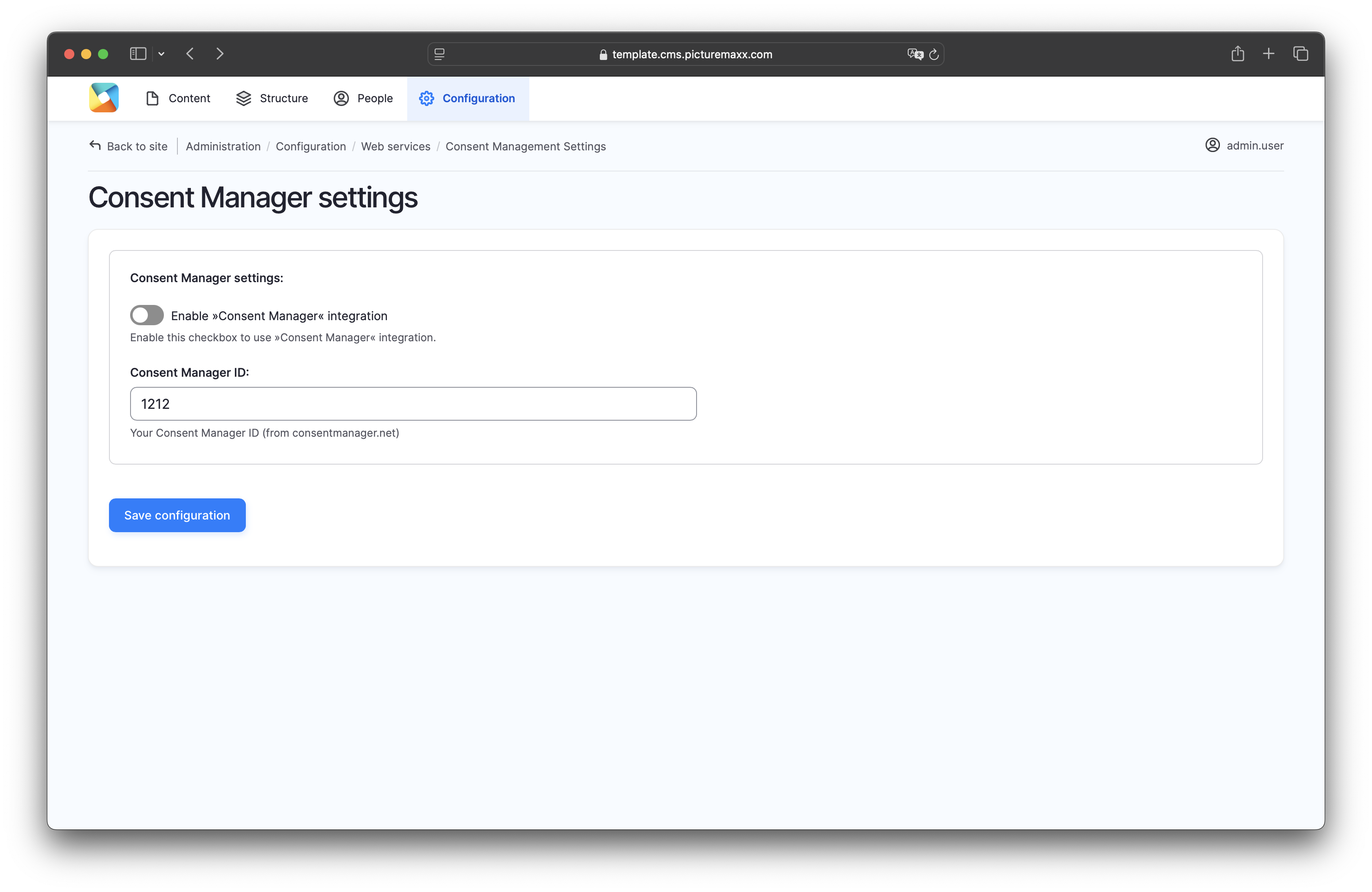Image resolution: width=1372 pixels, height=892 pixels.
Task: Open Web services breadcrumb link
Action: pos(395,147)
